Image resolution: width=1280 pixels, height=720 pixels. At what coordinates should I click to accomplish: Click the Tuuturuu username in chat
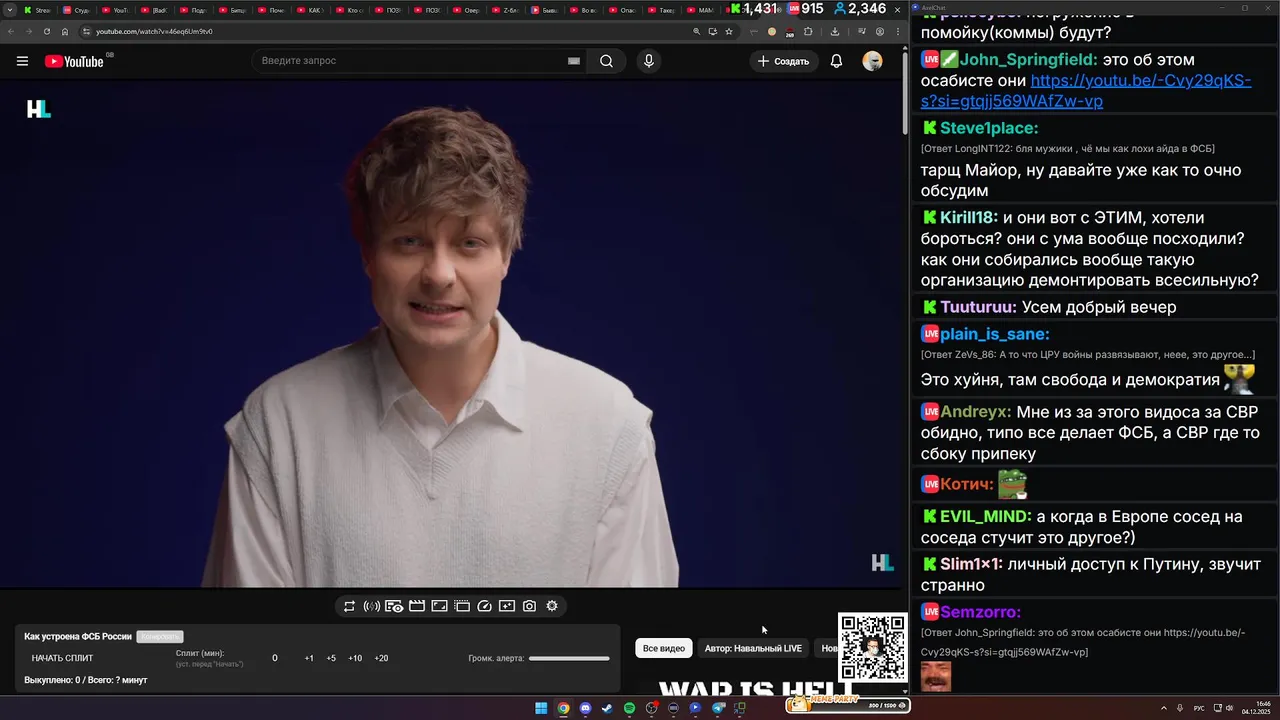[979, 307]
